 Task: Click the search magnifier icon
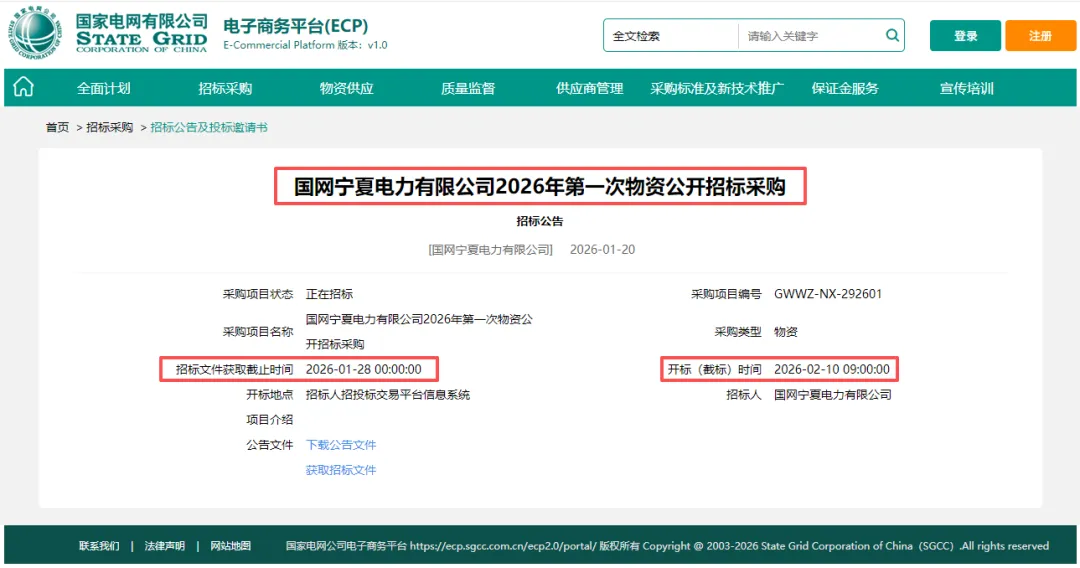point(892,35)
